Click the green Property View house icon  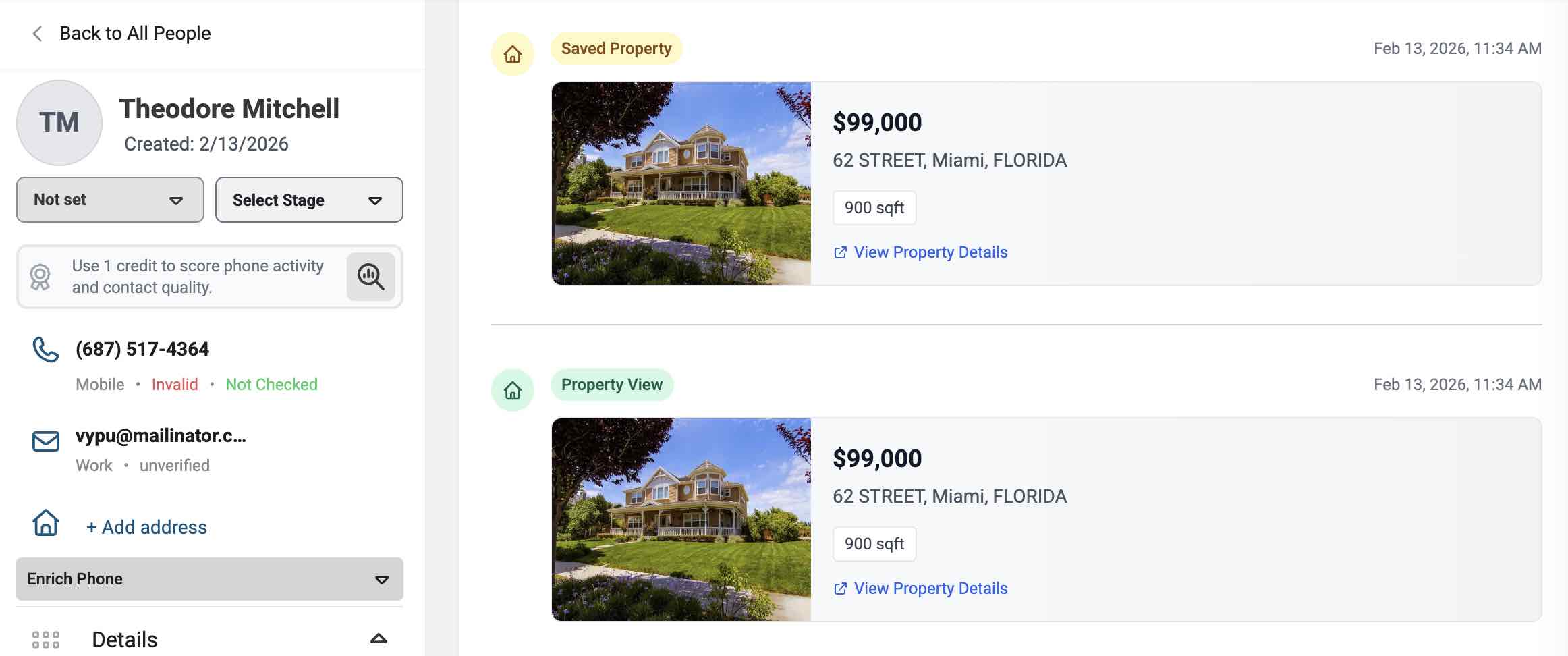tap(513, 390)
